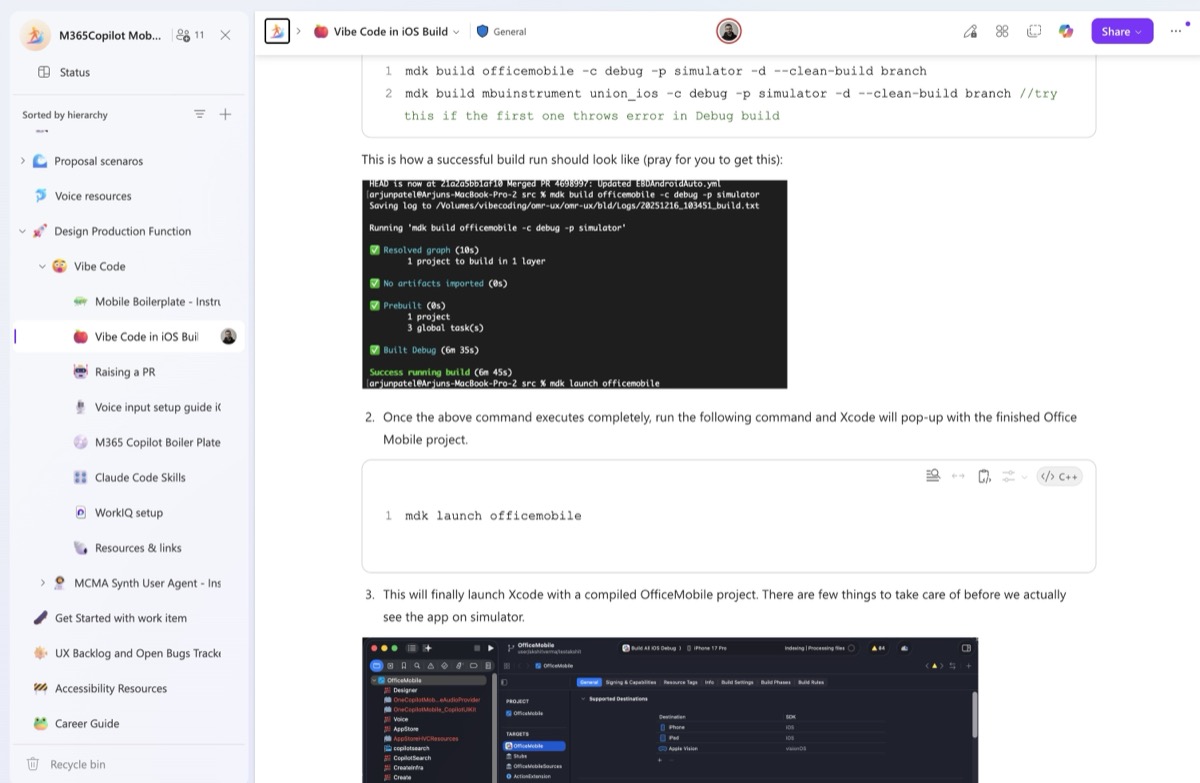The image size is (1200, 783).
Task: Collapse the Vibe Code section
Action: point(42,266)
